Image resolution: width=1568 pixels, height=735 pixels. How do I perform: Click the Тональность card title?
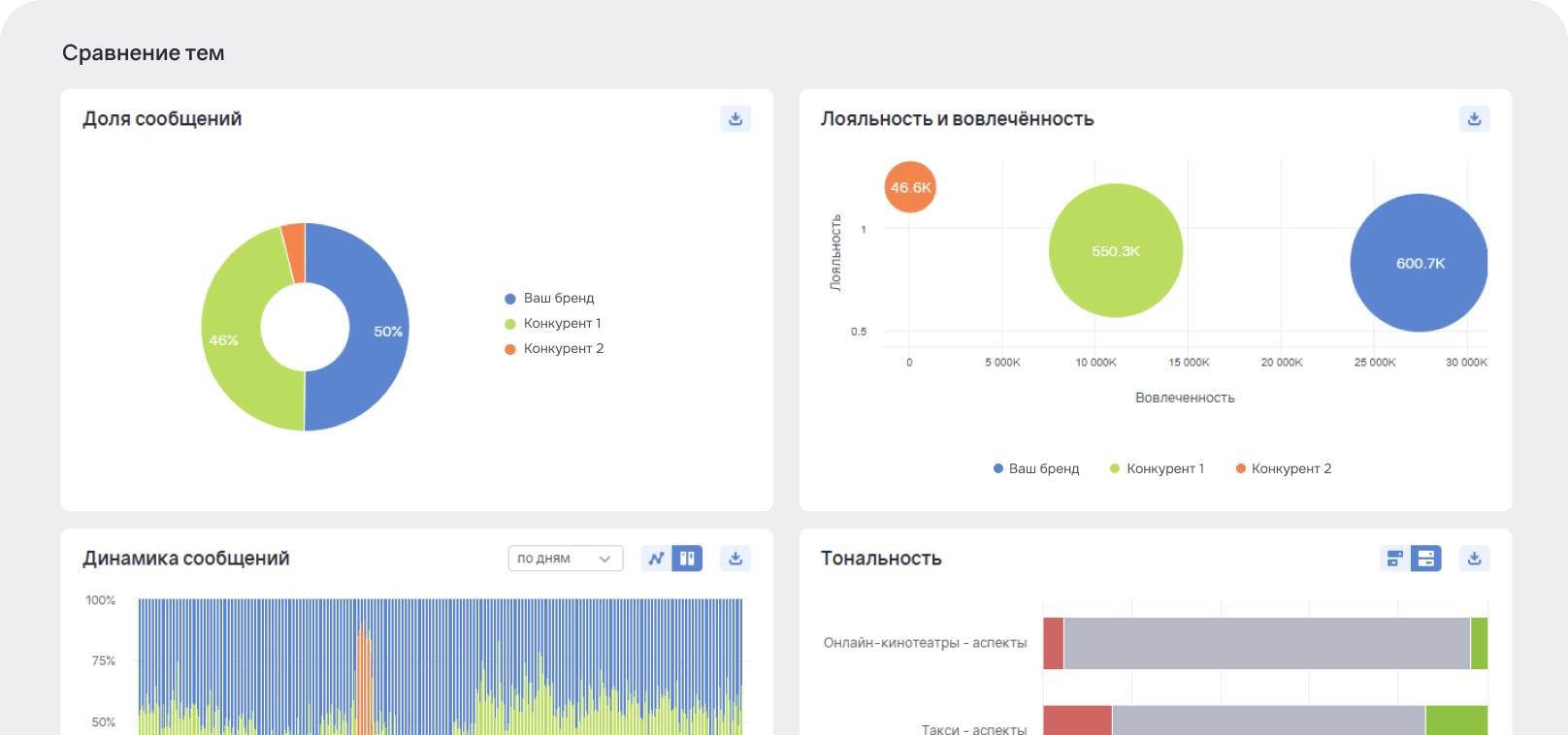881,559
